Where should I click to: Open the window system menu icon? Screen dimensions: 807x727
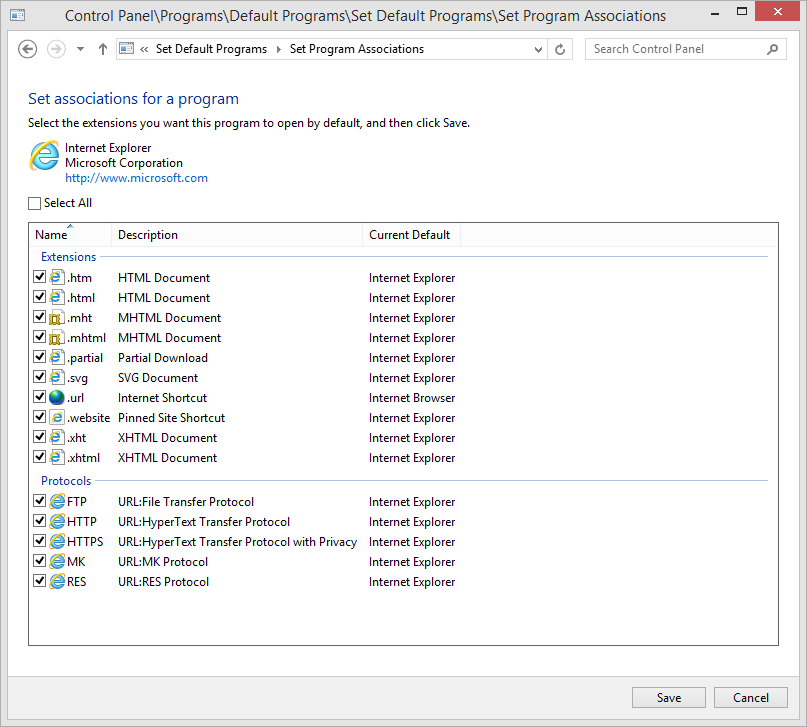coord(17,15)
